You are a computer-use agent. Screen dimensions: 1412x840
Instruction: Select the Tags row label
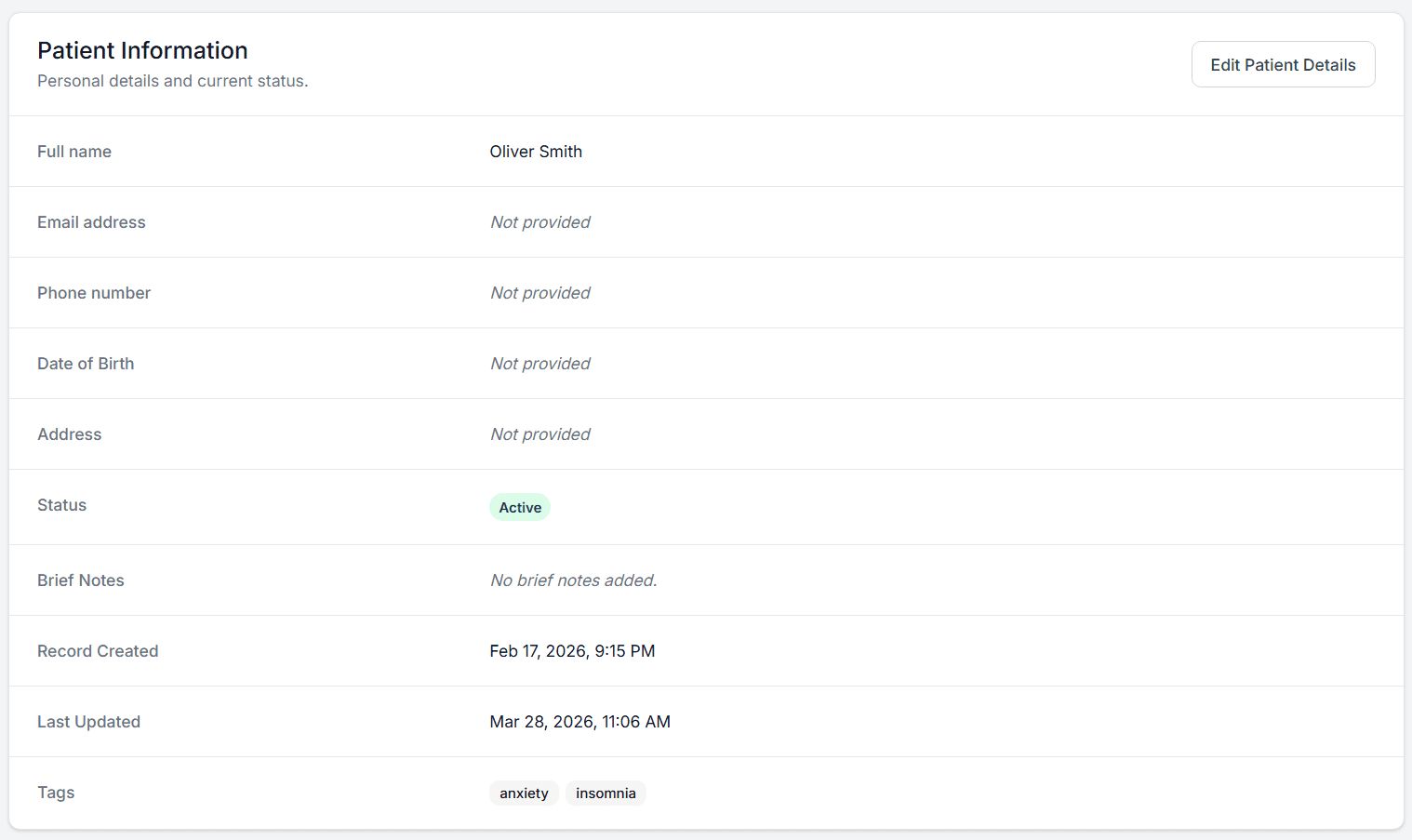56,792
